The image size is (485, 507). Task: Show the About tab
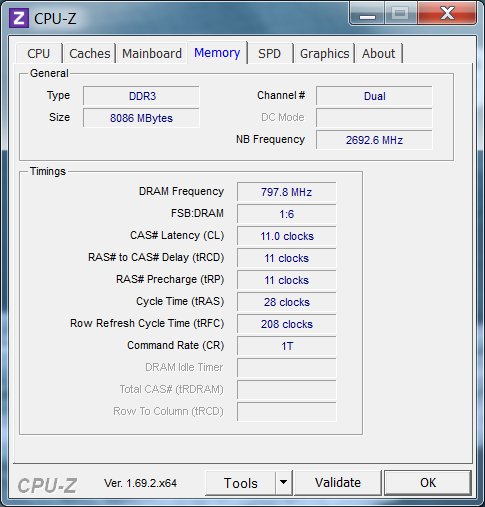378,53
